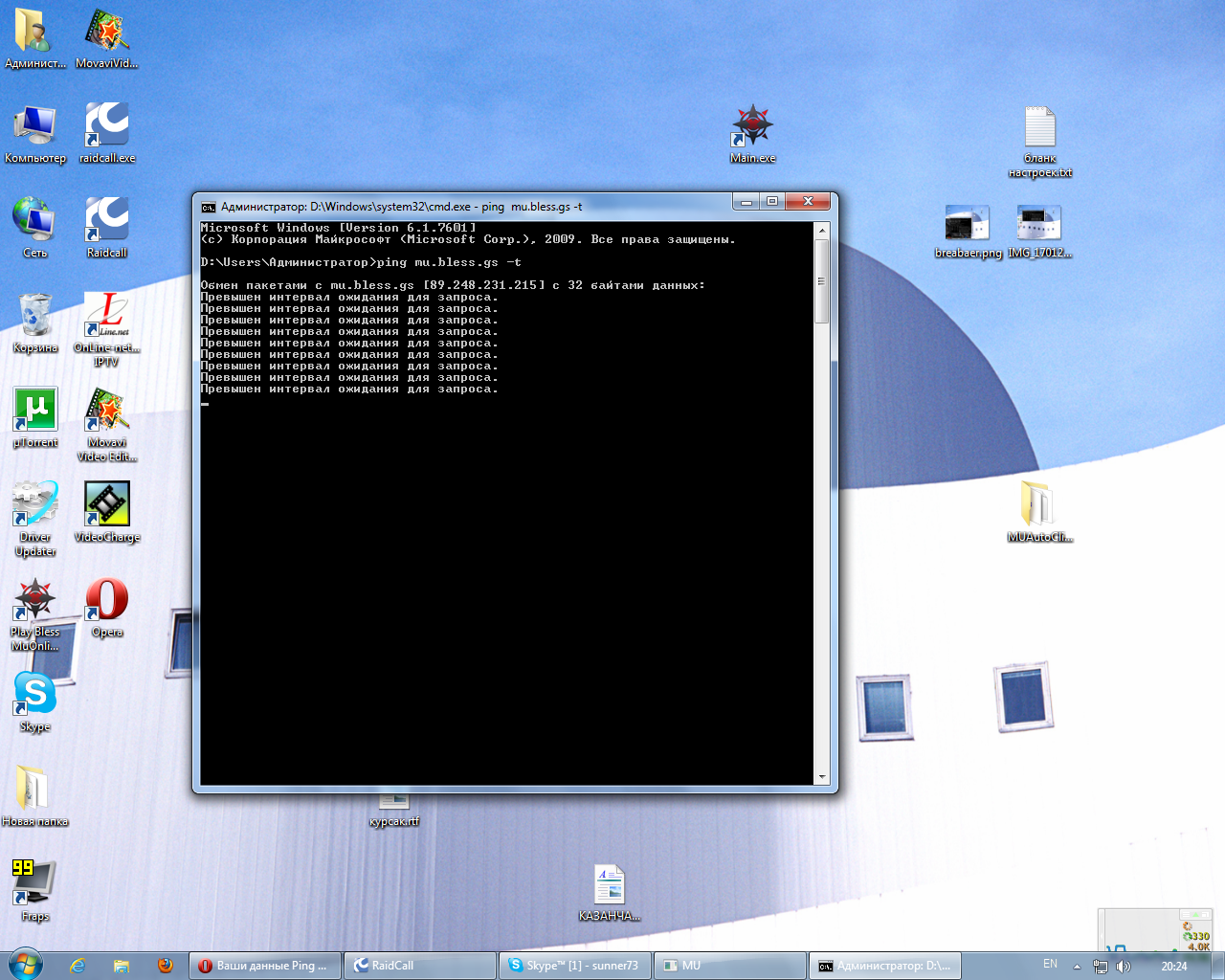1225x980 pixels.
Task: Click the бланк настроек.txt file icon
Action: tap(1040, 129)
